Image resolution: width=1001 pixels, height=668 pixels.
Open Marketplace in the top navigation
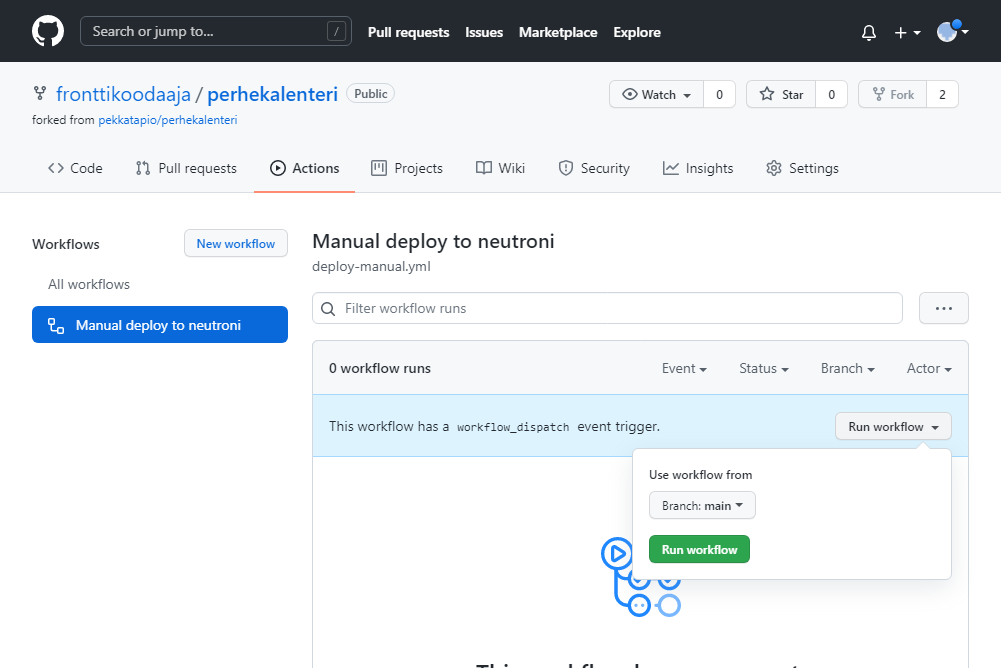(x=558, y=33)
